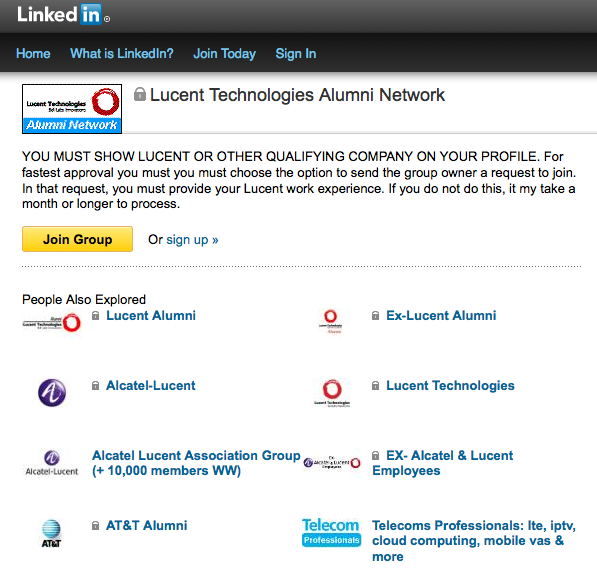This screenshot has width=597, height=577.
Task: Open the Lucent Technologies group link
Action: (450, 385)
